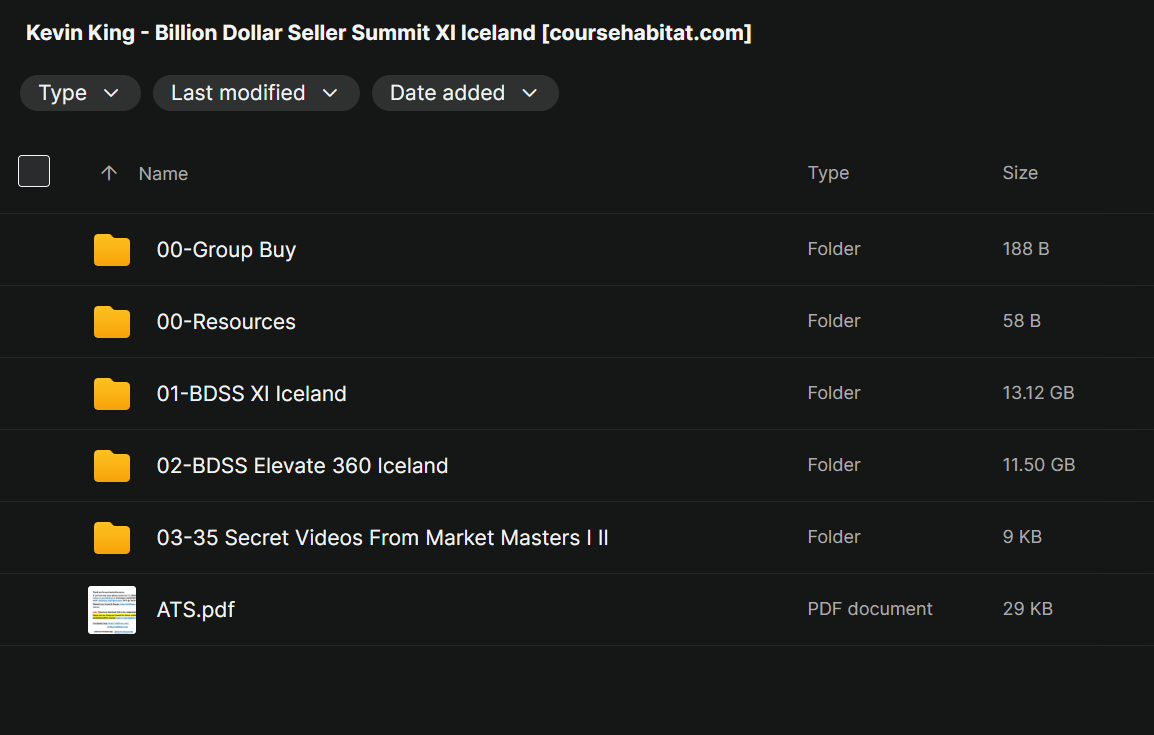Click the 03-35 Secret Videos folder icon

point(112,539)
